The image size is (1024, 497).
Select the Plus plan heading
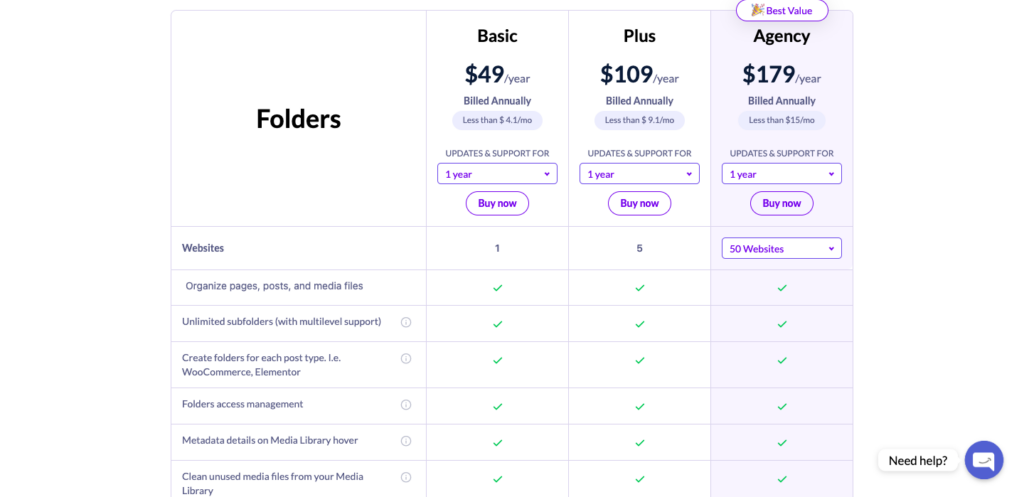tap(639, 36)
